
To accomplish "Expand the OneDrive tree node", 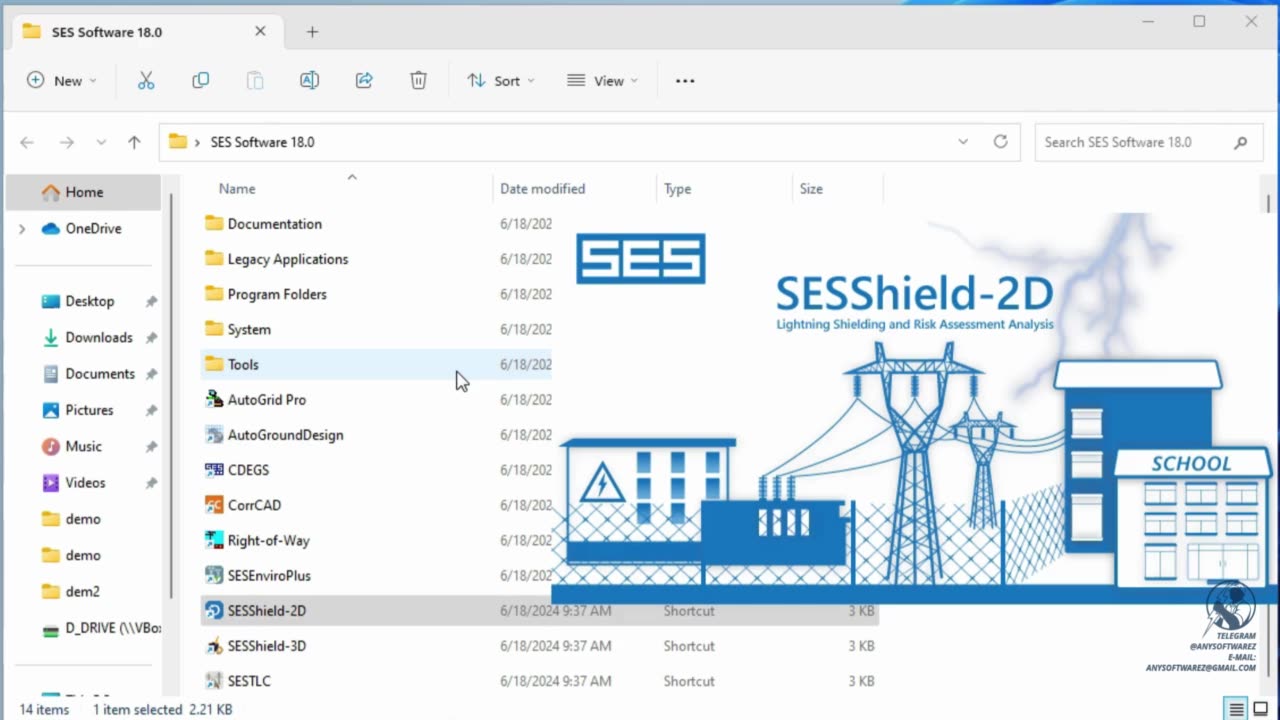I will 22,229.
